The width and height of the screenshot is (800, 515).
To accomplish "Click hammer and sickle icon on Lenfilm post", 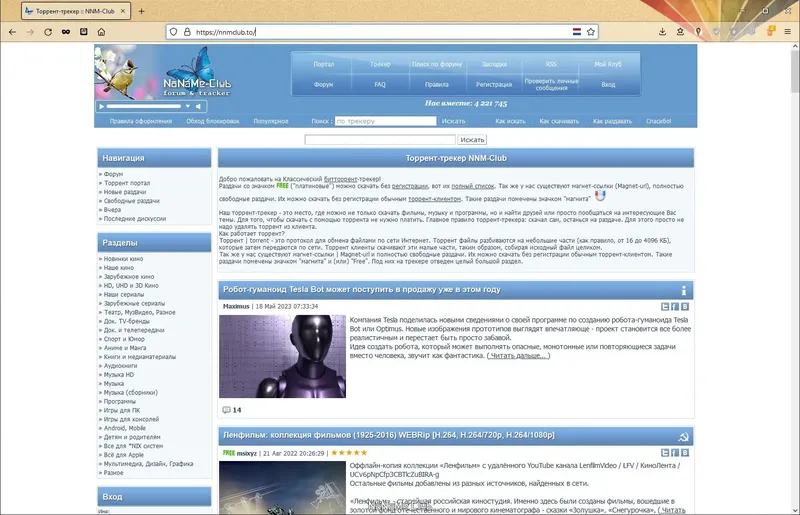I will [x=683, y=436].
